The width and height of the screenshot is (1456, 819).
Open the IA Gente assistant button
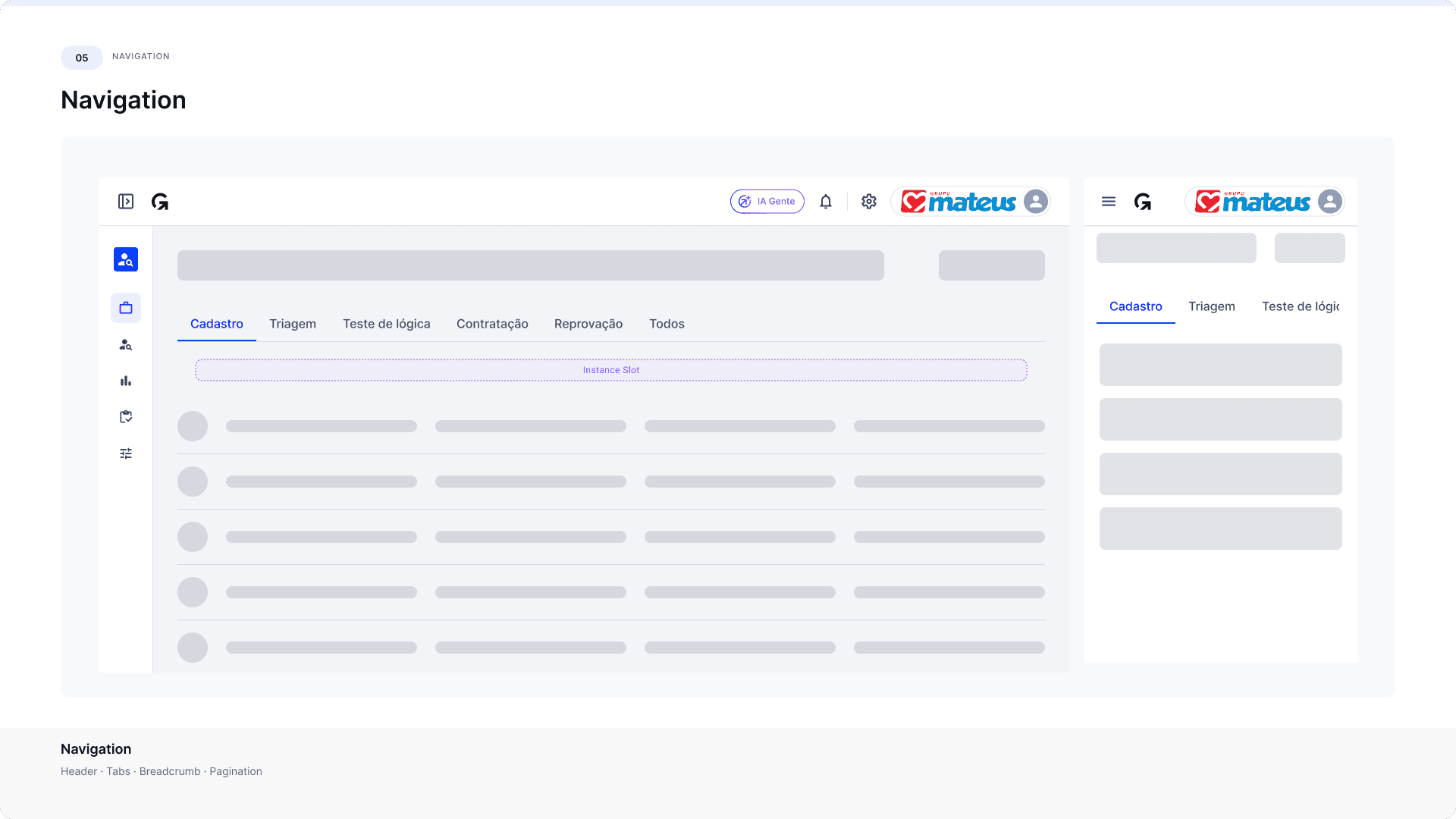(767, 201)
